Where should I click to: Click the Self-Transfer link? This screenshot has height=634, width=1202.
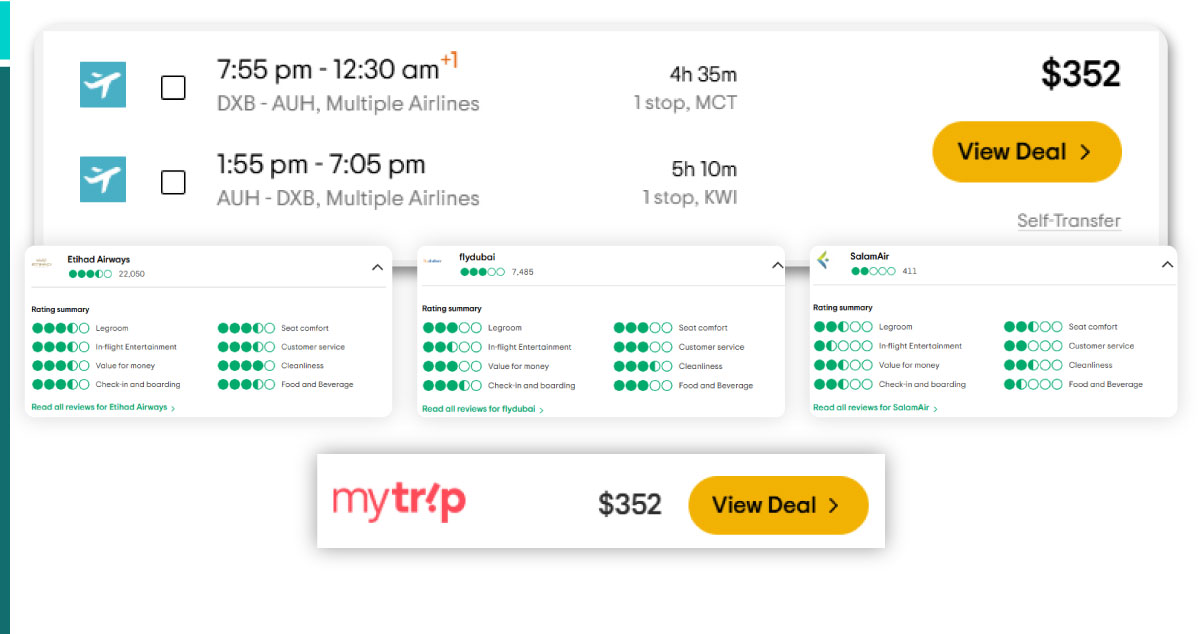pyautogui.click(x=1068, y=221)
